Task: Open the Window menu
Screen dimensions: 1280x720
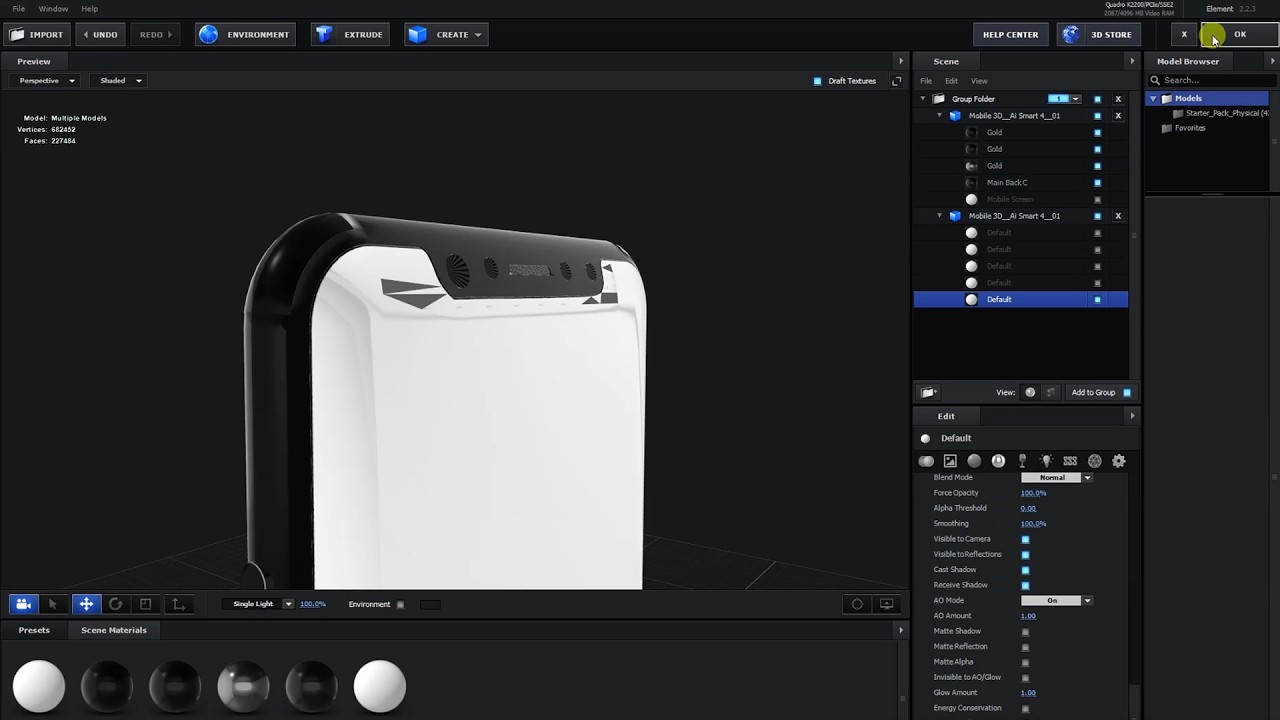Action: click(53, 9)
